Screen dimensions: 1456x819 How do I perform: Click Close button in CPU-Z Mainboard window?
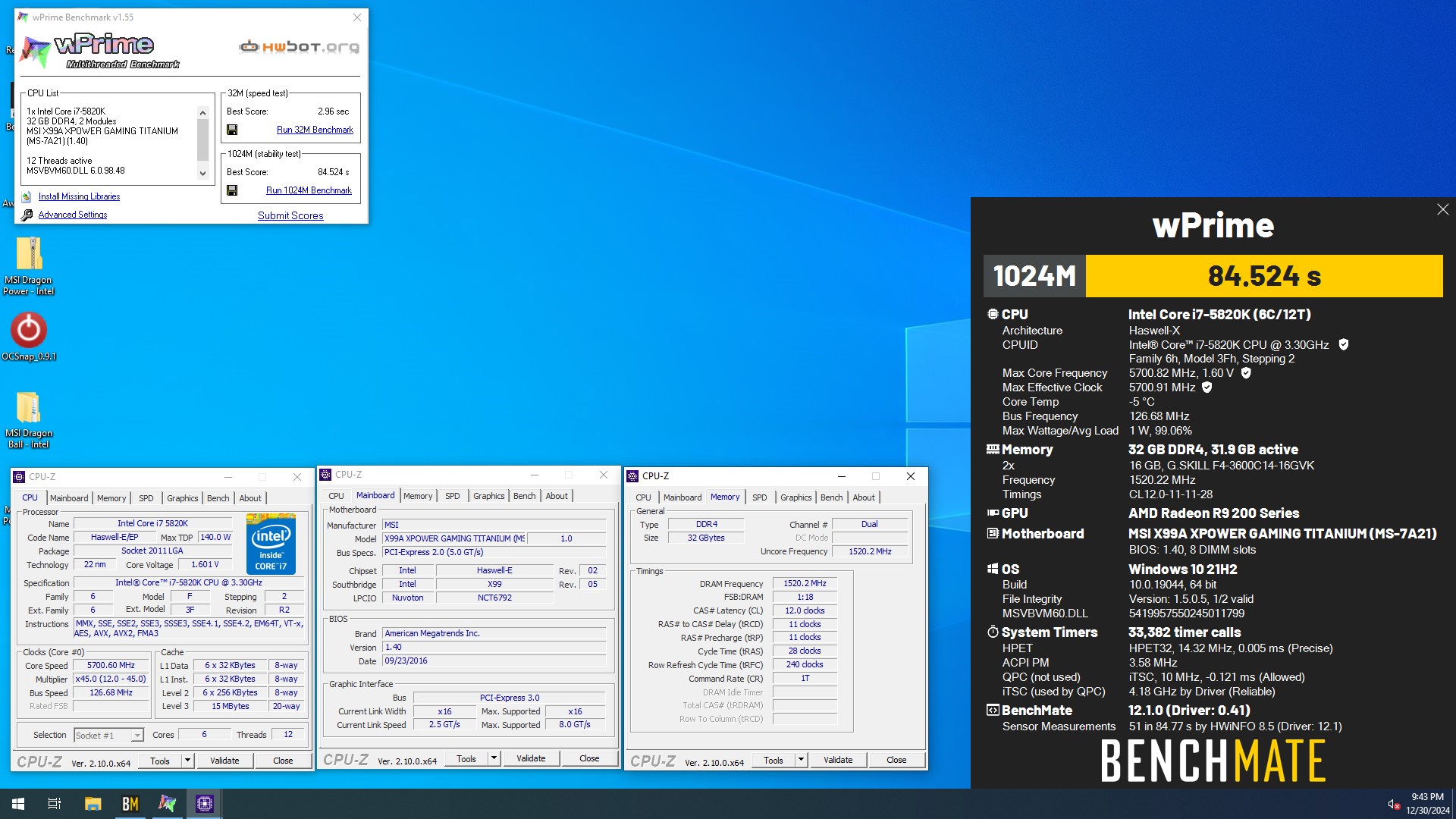[x=589, y=758]
